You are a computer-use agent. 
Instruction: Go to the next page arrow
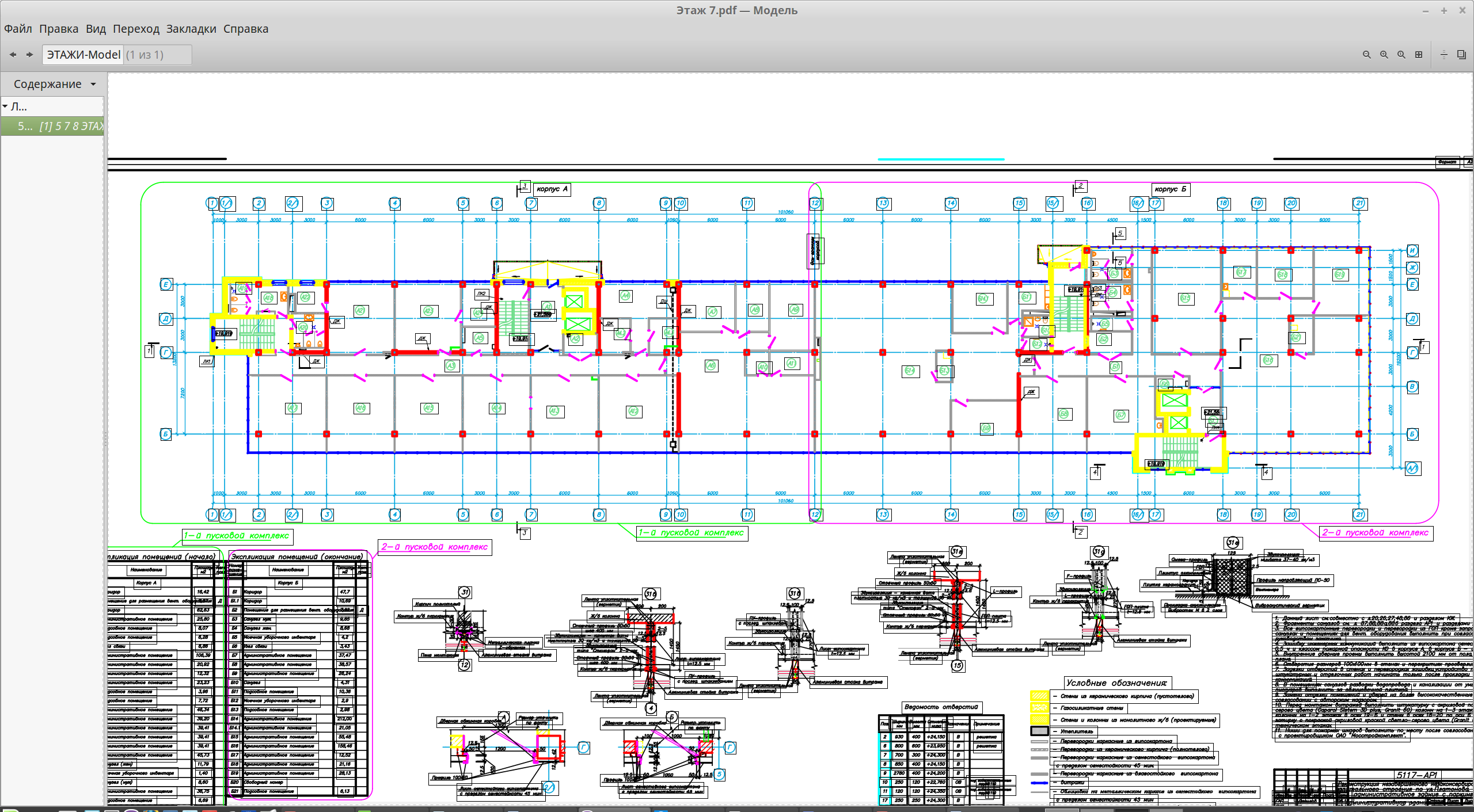click(30, 55)
